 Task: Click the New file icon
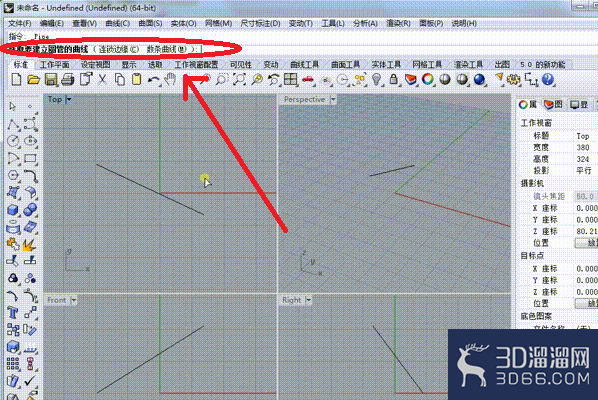(x=16, y=79)
